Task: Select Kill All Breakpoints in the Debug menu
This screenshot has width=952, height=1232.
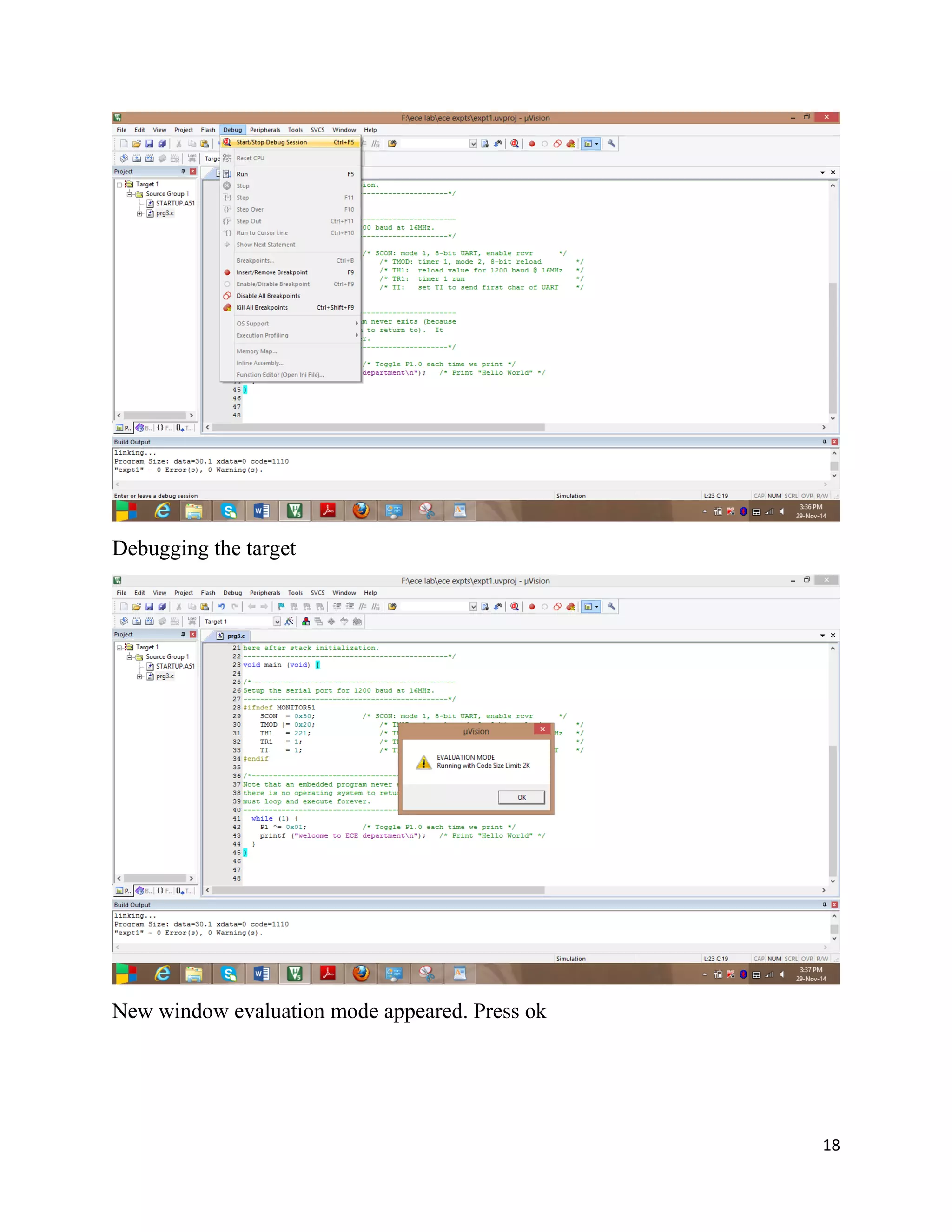Action: (x=290, y=307)
